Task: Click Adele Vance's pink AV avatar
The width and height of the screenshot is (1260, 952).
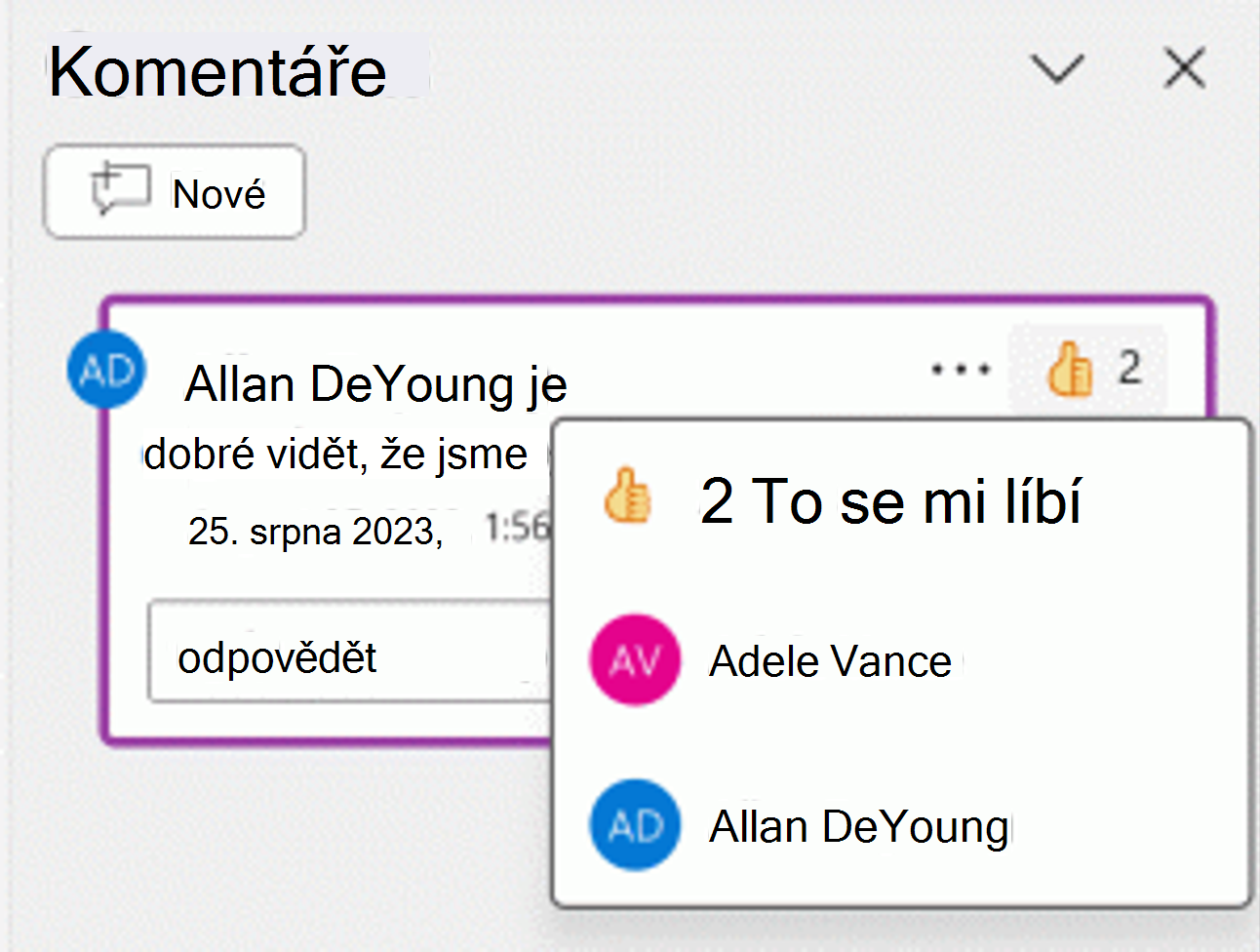Action: (635, 660)
